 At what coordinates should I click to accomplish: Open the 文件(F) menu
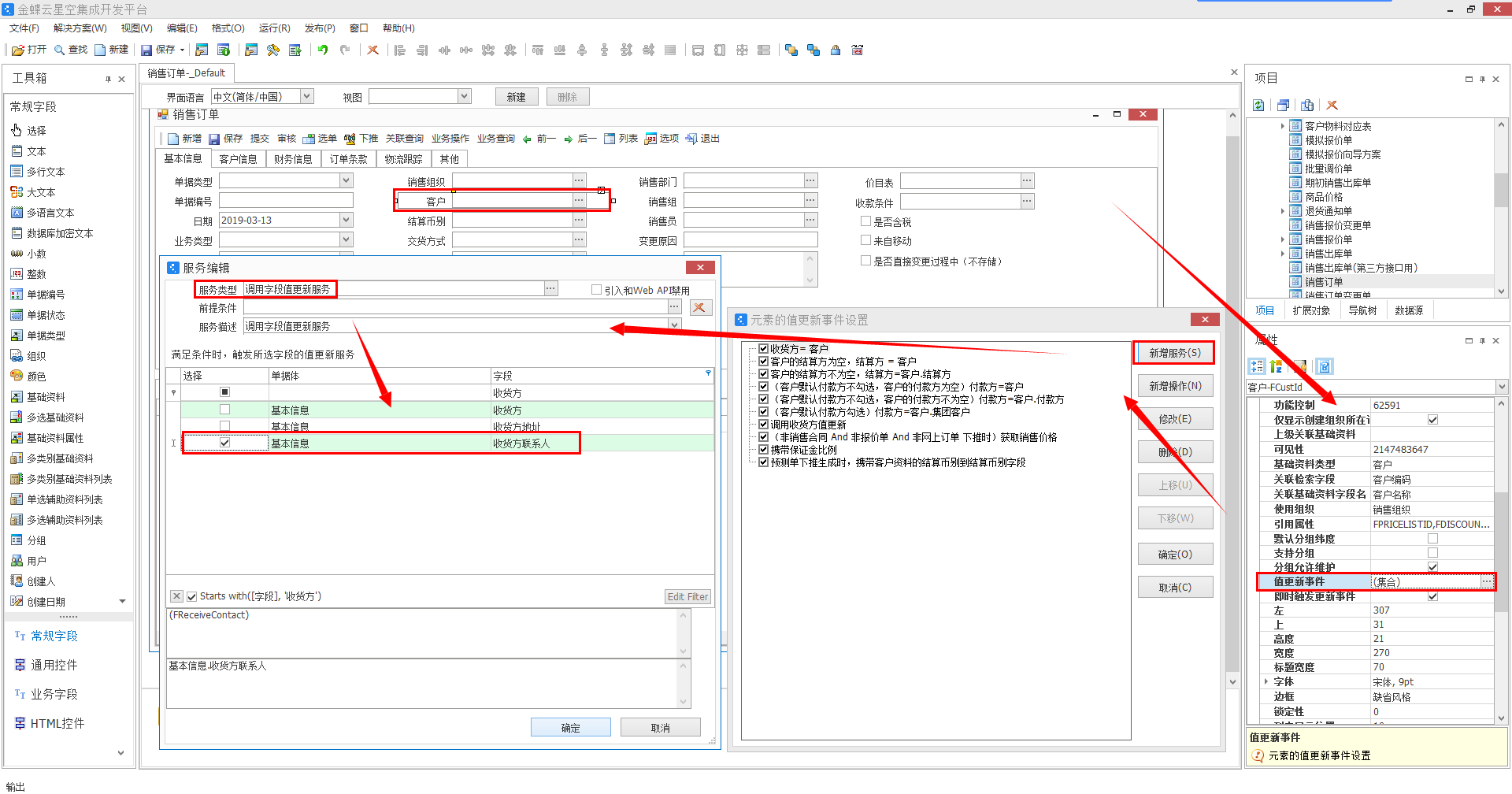24,28
